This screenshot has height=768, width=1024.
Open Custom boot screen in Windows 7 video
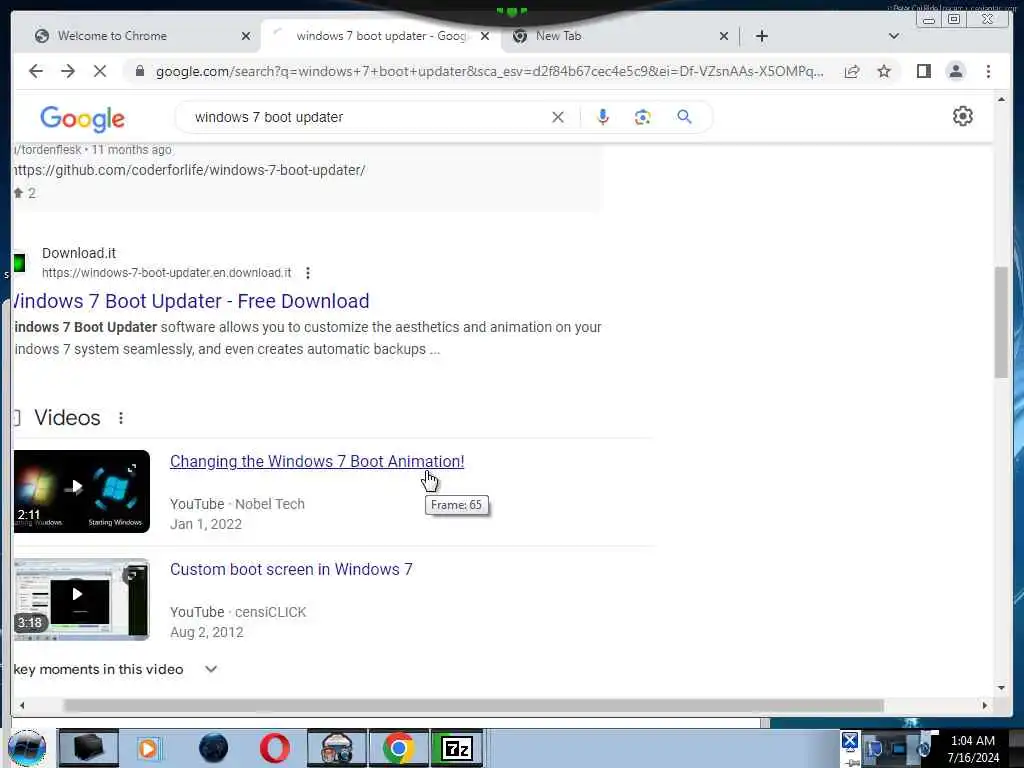[x=291, y=569]
